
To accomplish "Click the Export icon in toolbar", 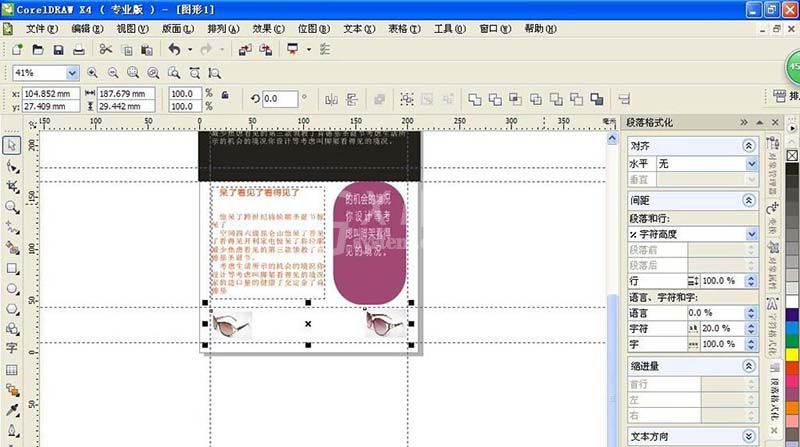I will (266, 49).
